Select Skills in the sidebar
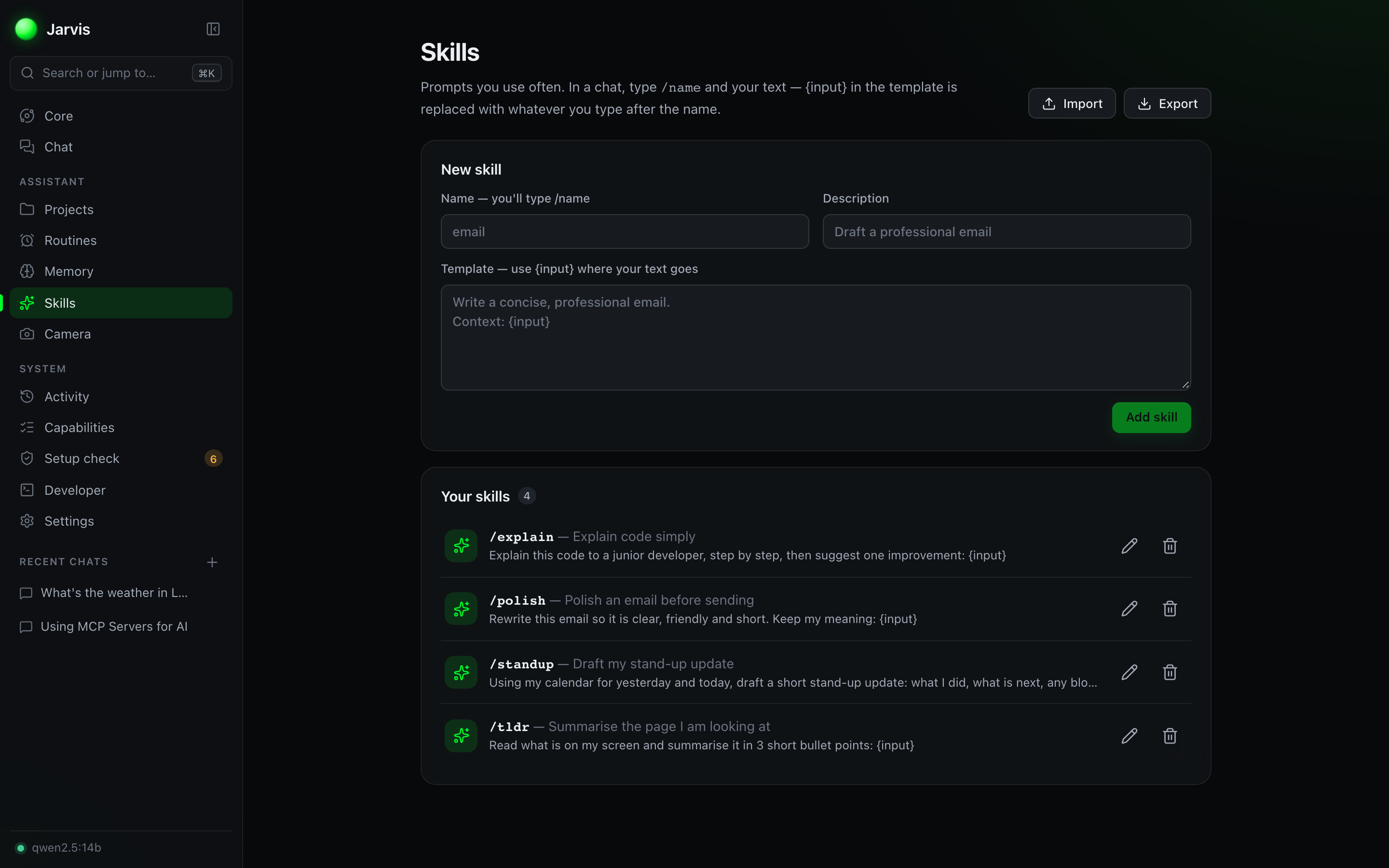1389x868 pixels. (x=121, y=303)
